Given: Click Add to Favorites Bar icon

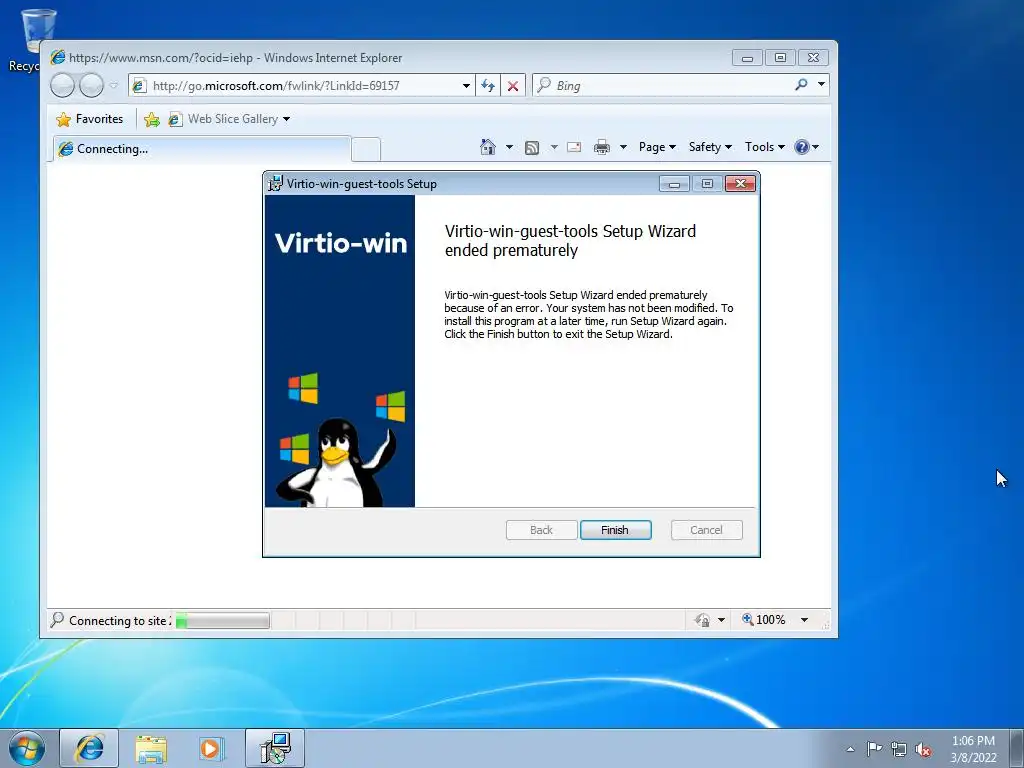Looking at the screenshot, I should point(152,120).
